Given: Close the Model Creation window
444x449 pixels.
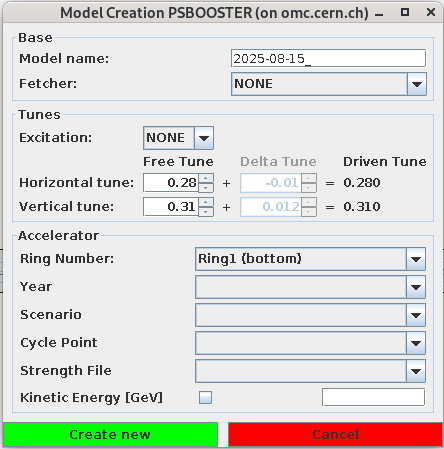Looking at the screenshot, I should coord(431,13).
